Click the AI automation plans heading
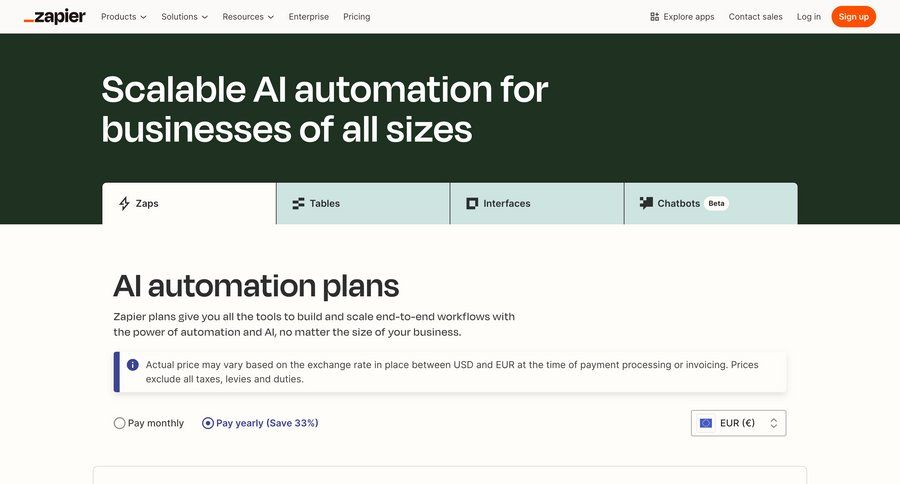Viewport: 900px width, 484px height. click(256, 286)
